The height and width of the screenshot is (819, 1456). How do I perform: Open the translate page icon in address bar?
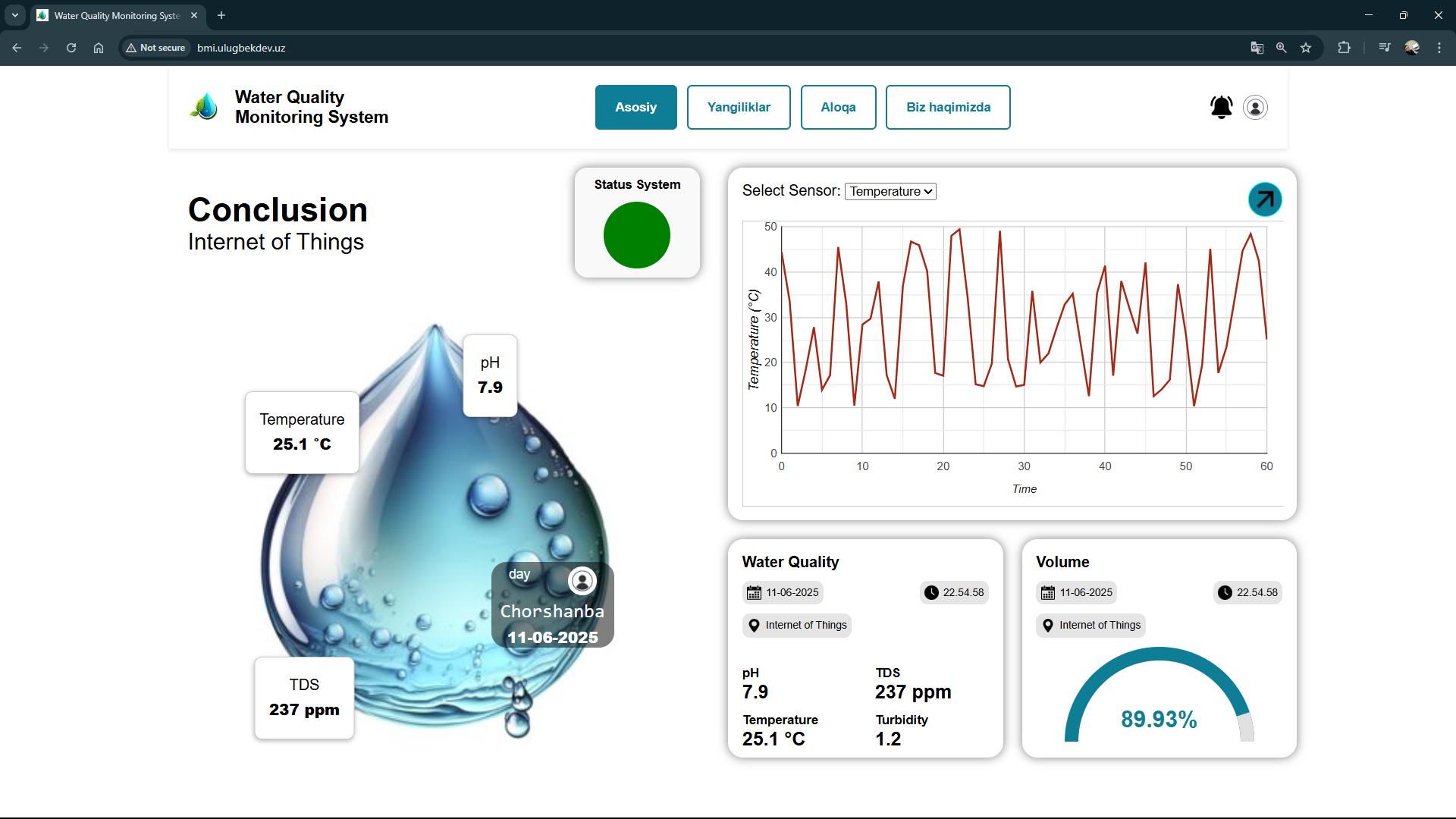[x=1257, y=48]
